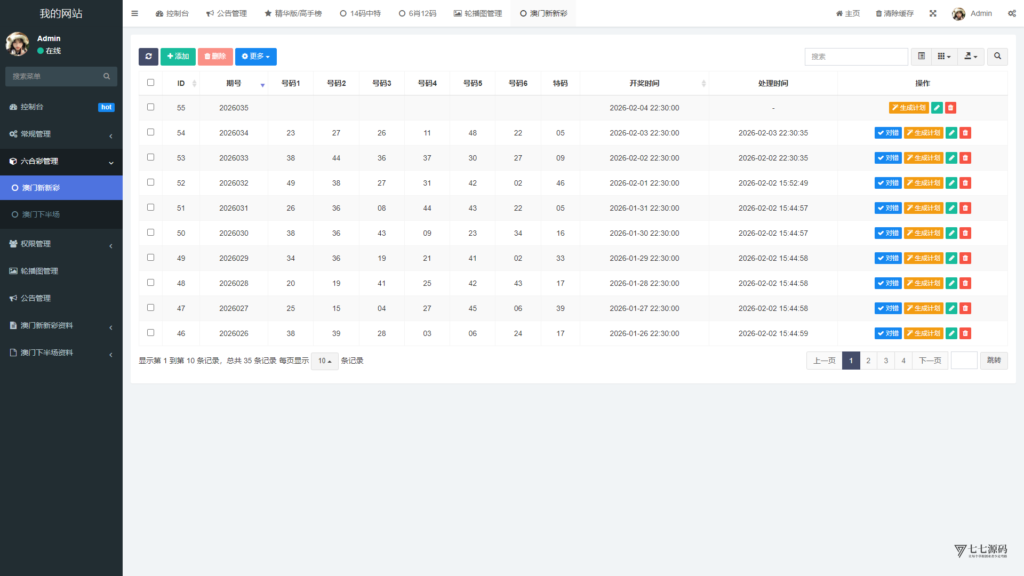Toggle the table card view icon
Viewport: 1024px width, 576px height.
pos(922,57)
